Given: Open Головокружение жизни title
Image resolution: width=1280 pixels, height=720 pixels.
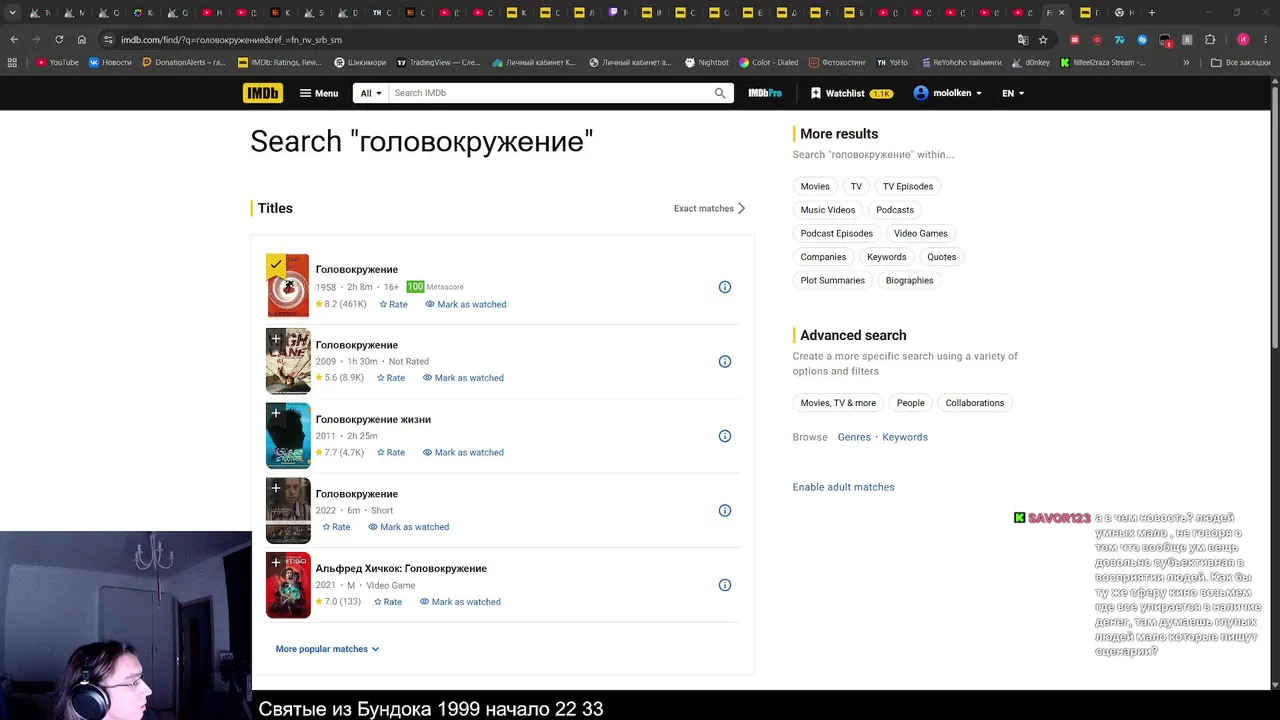Looking at the screenshot, I should [373, 419].
